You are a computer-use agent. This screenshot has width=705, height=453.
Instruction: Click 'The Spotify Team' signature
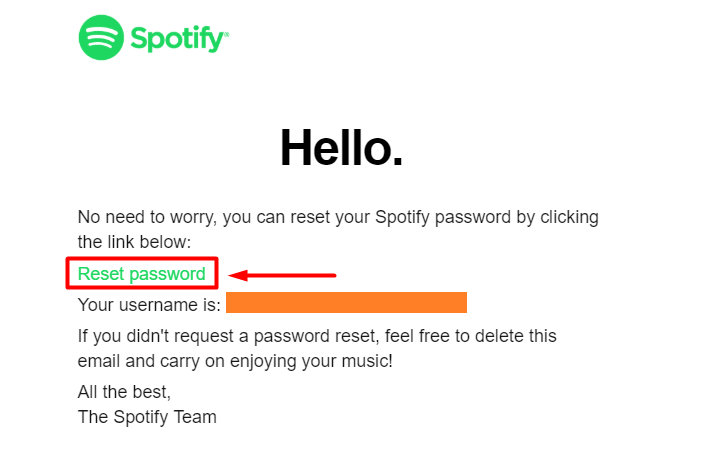click(147, 417)
